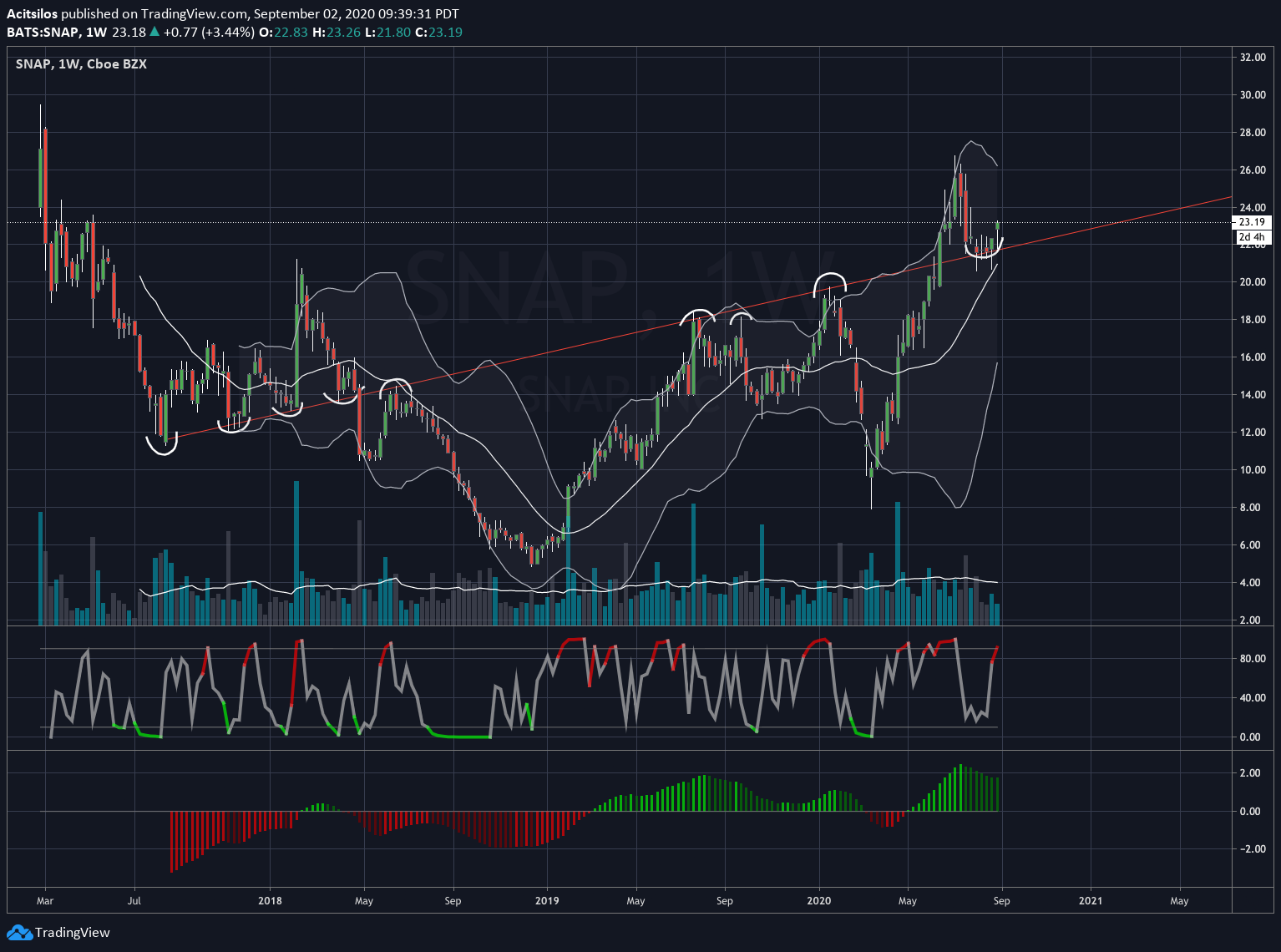
Task: Click the 28.00 price axis label
Action: click(x=1252, y=133)
